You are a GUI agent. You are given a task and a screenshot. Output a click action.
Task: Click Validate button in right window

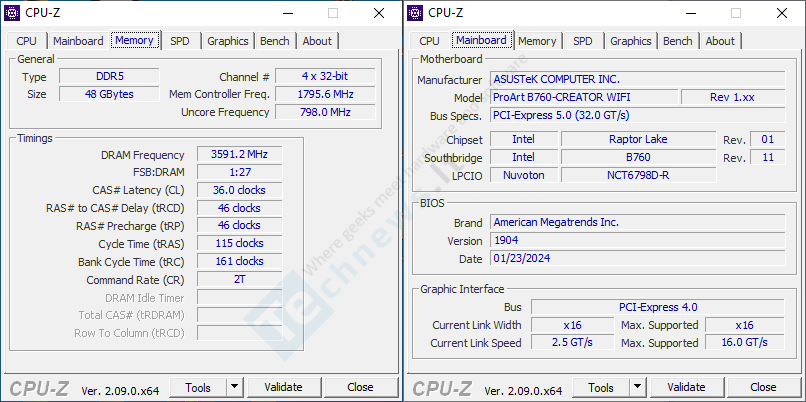coord(686,387)
